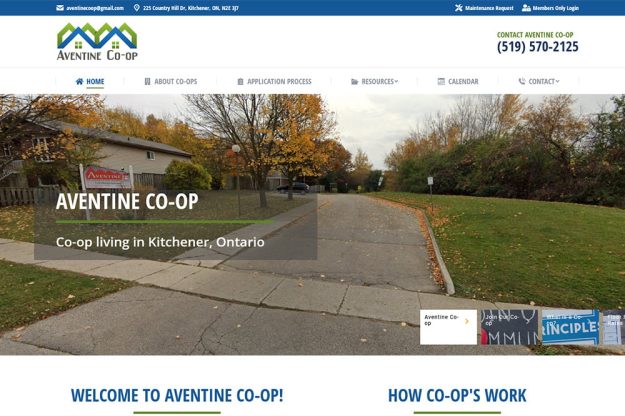Click the users icon beside Members Only Login
625x416 pixels.
click(x=526, y=8)
